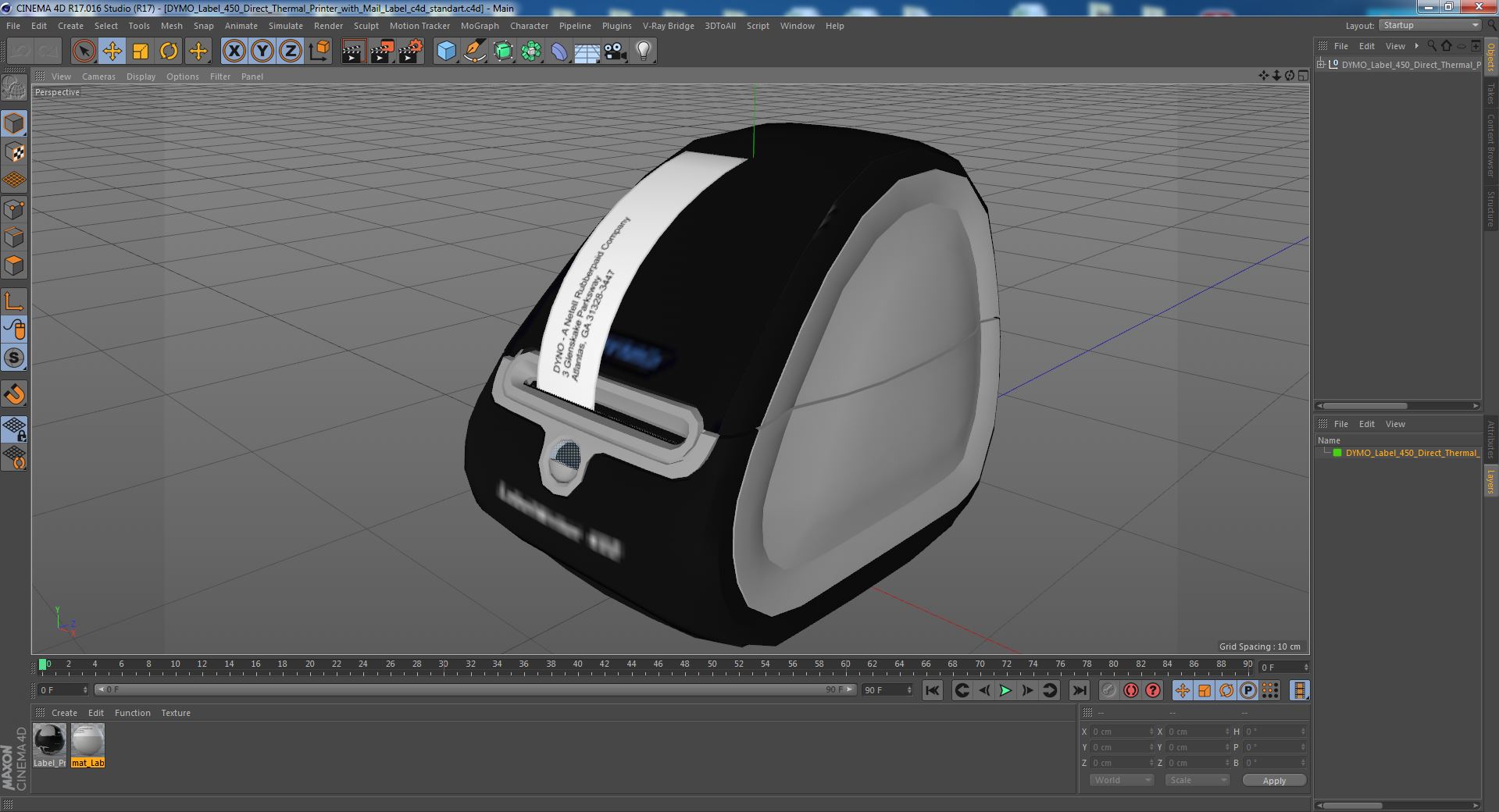Toggle Enable Snap magnet

[x=14, y=394]
